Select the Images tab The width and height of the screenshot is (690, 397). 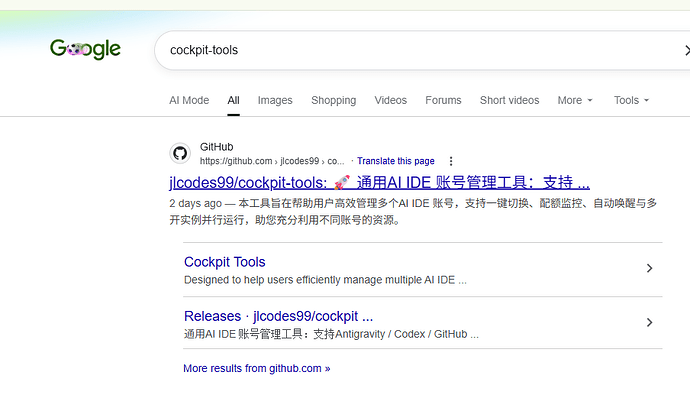(x=275, y=100)
